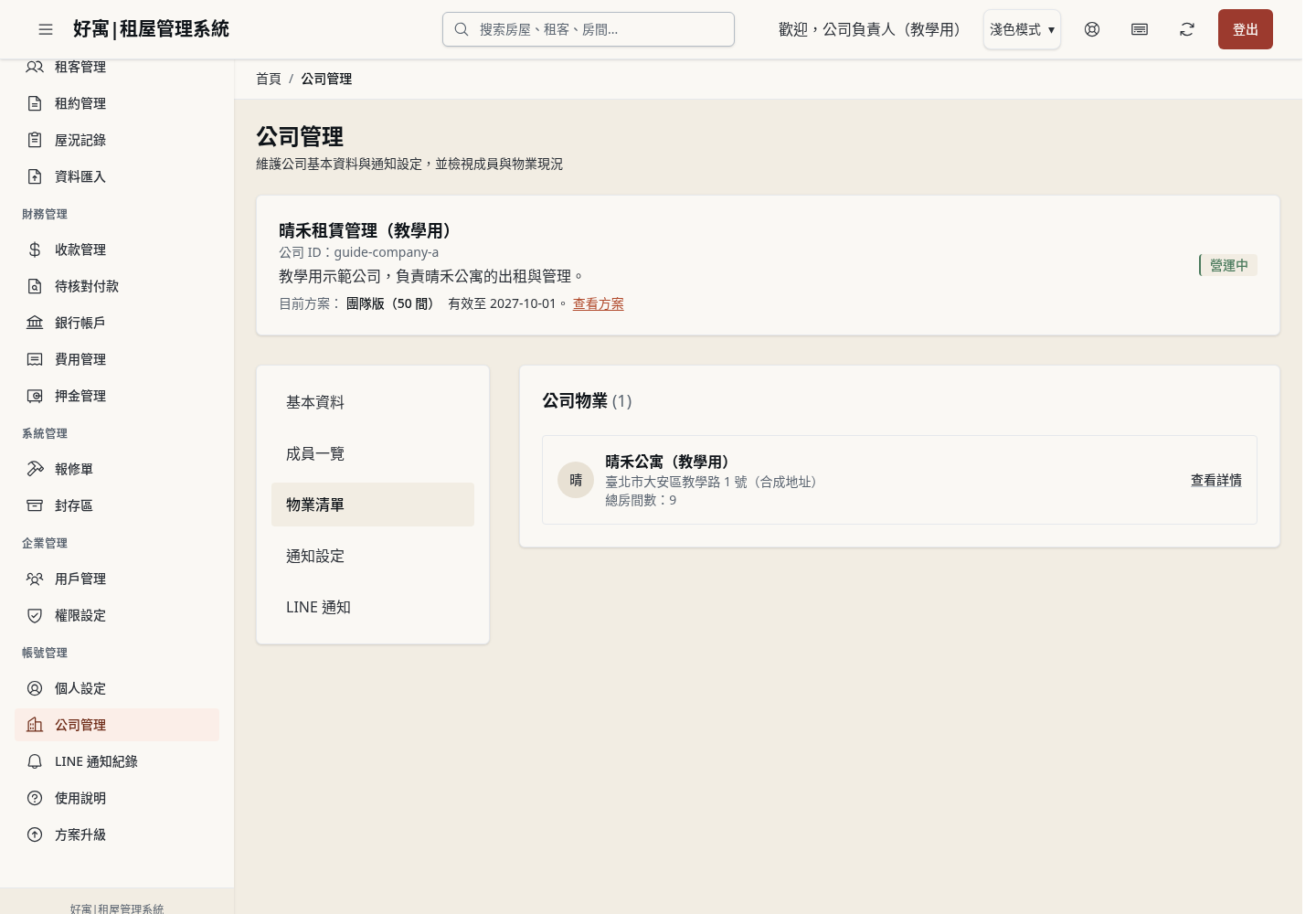This screenshot has height=914, width=1316.
Task: Click the 待核對付款 file search icon
Action: click(35, 286)
